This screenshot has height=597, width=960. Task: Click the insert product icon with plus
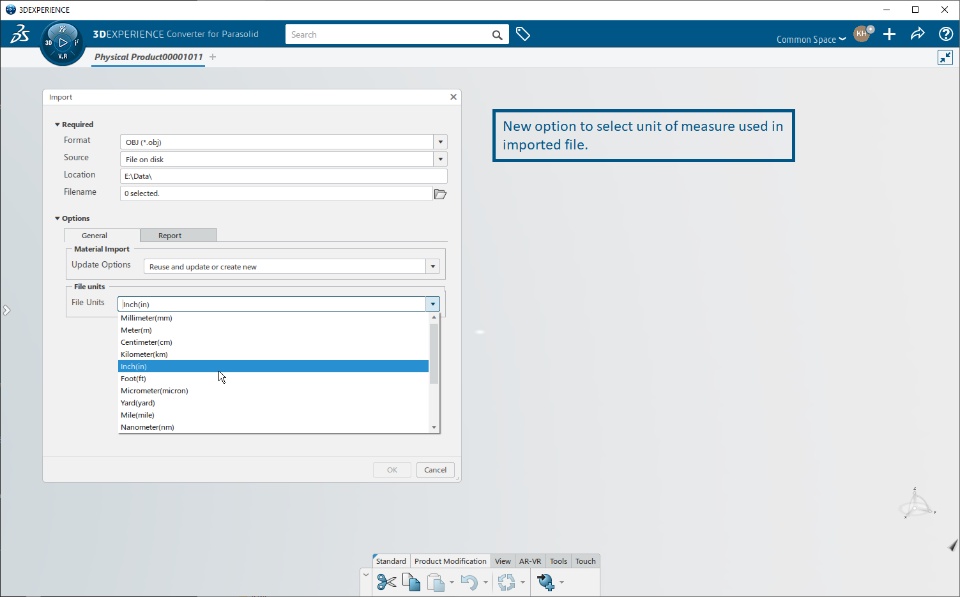click(546, 582)
